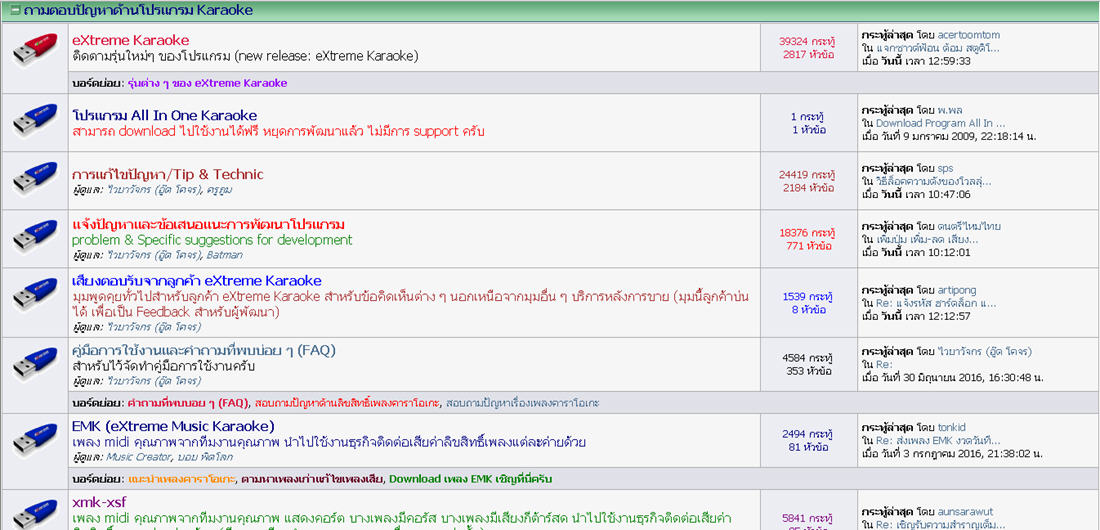Open the เสียงตอบรับจากลูกค้า eXtreme Karaoke board
This screenshot has height=530, width=1100.
coord(196,281)
